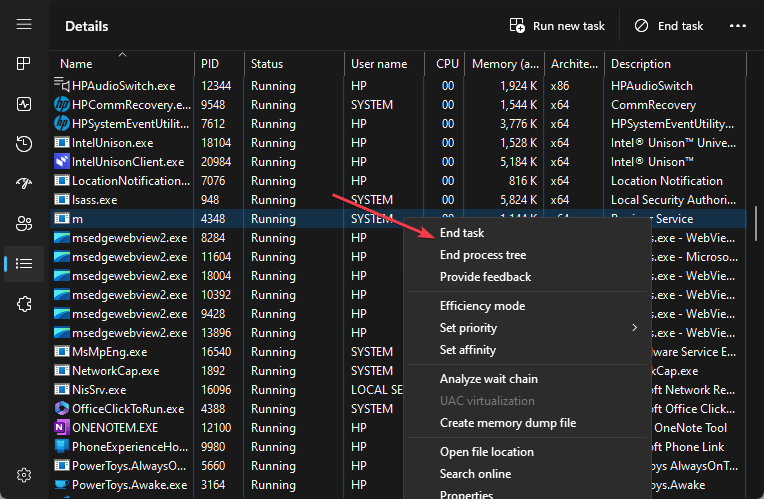Image resolution: width=764 pixels, height=499 pixels.
Task: Sort by PID column header
Action: (x=219, y=64)
